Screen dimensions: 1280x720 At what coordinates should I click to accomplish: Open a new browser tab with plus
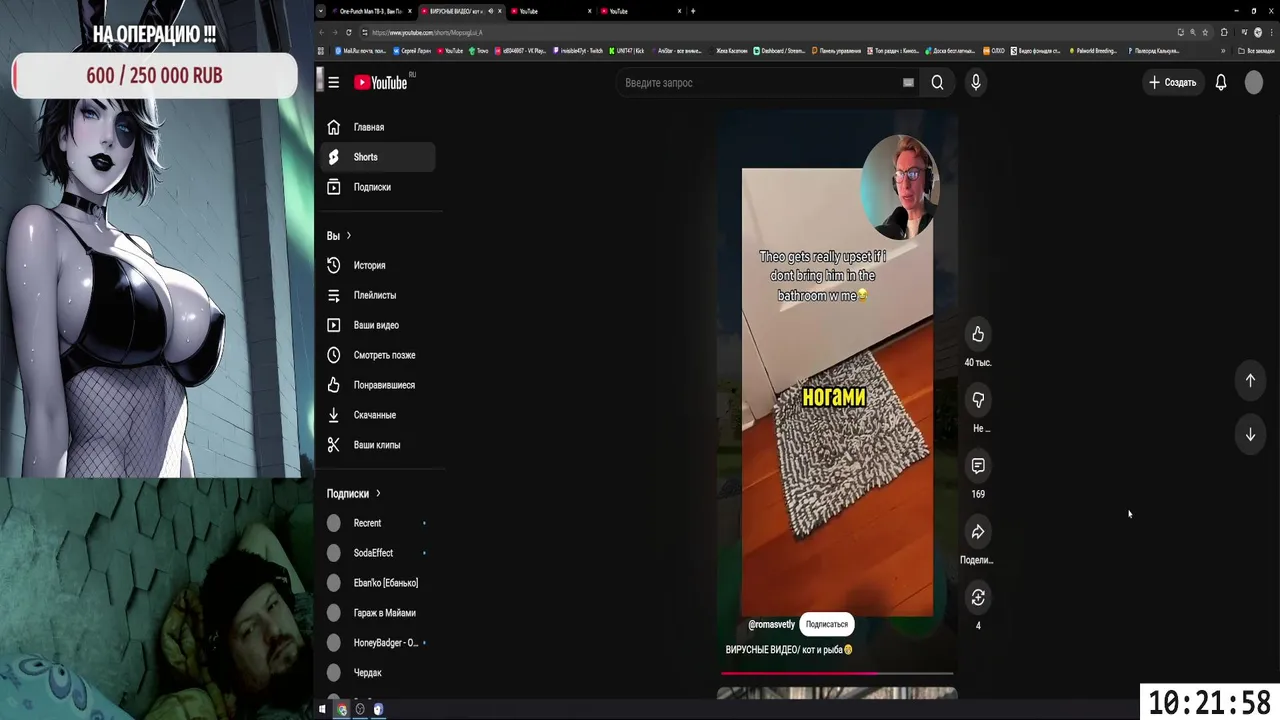[x=693, y=11]
